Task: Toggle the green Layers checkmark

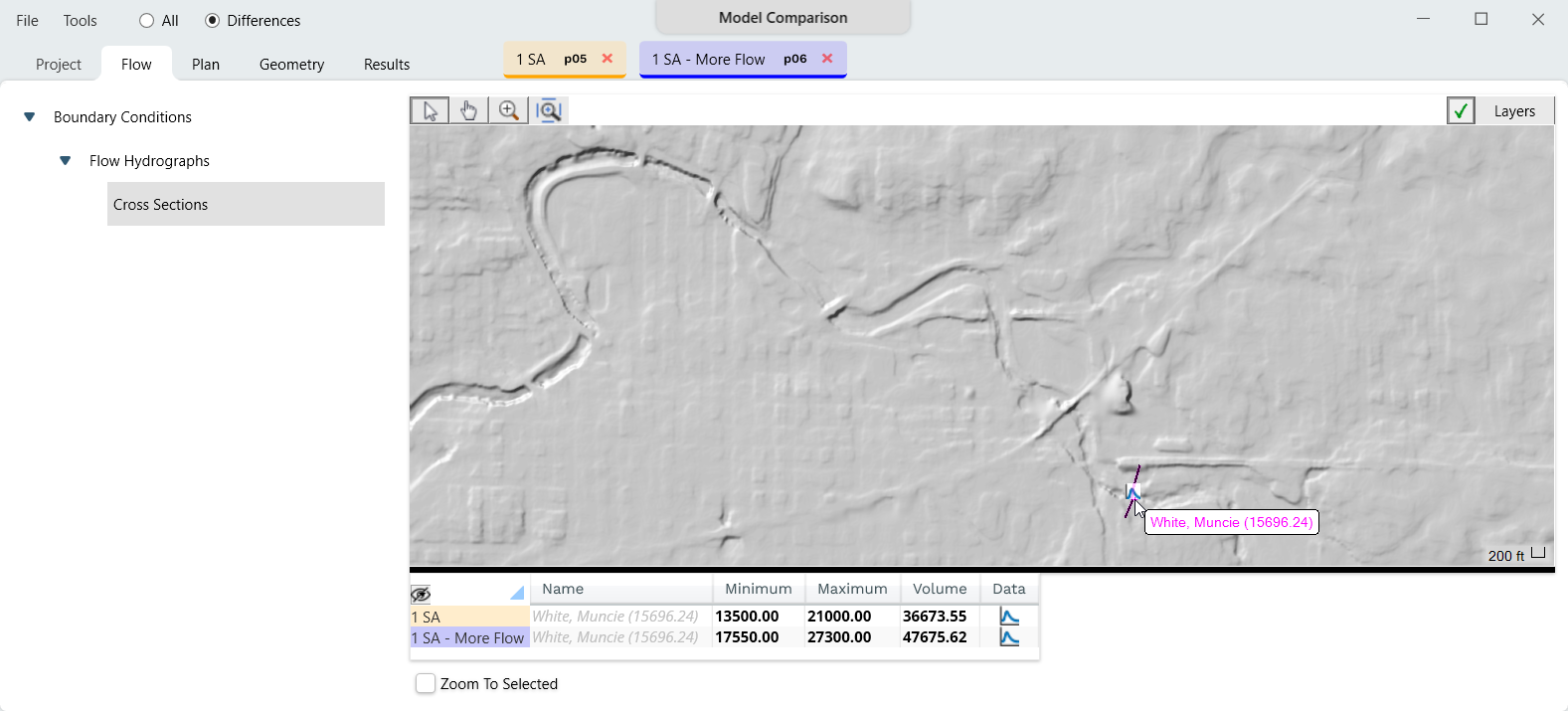Action: coord(1461,110)
